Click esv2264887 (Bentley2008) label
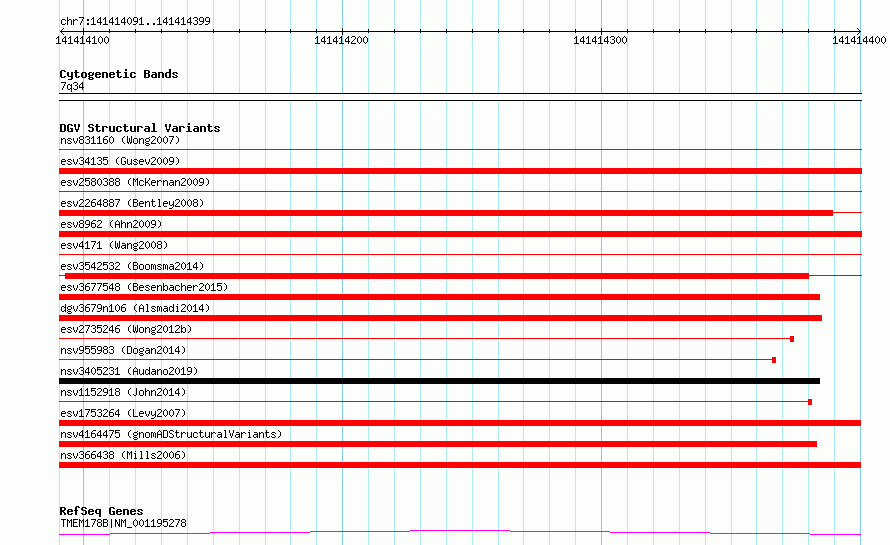890x545 pixels. coord(132,203)
